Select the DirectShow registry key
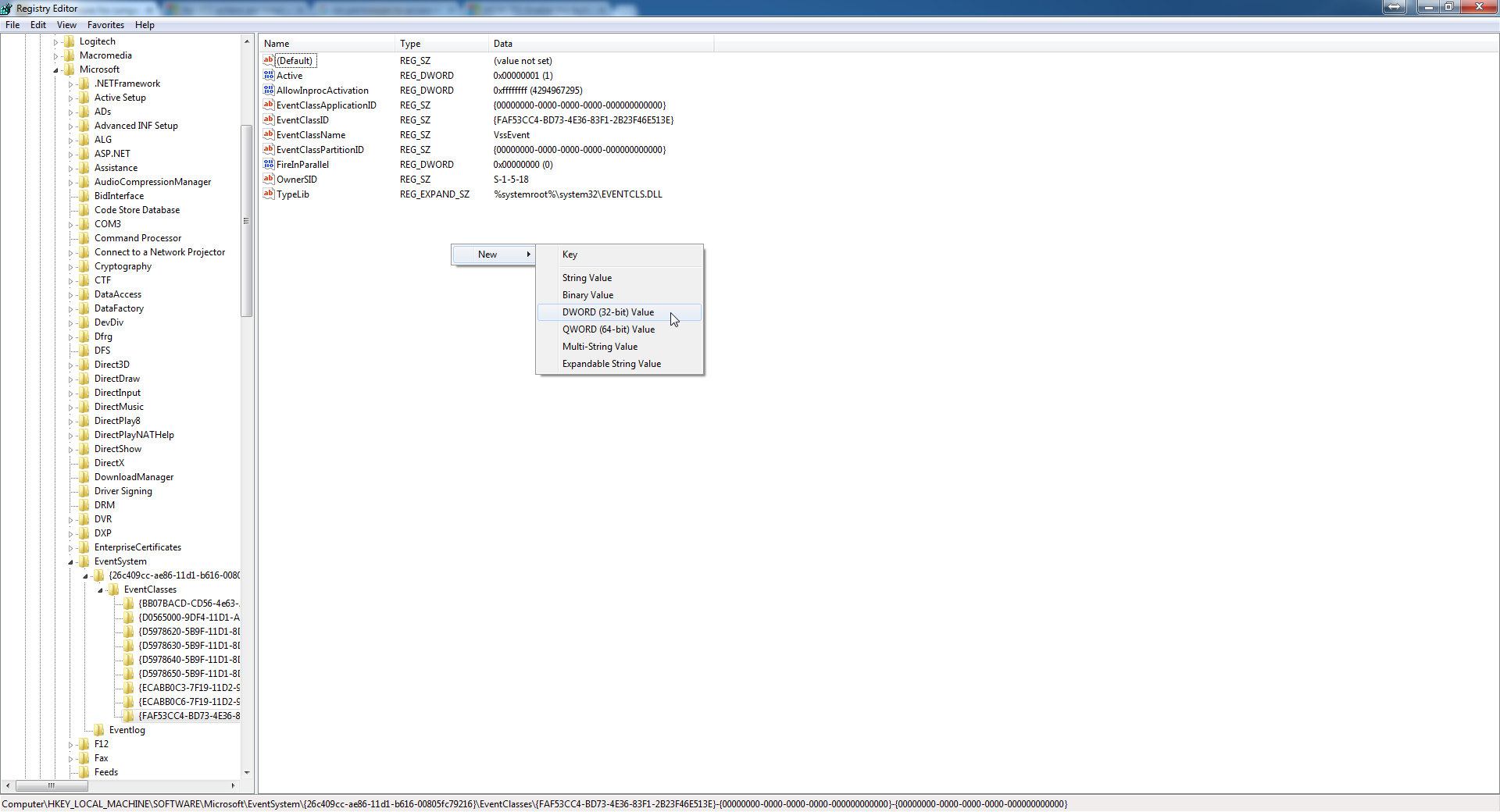The height and width of the screenshot is (812, 1500). click(x=118, y=449)
